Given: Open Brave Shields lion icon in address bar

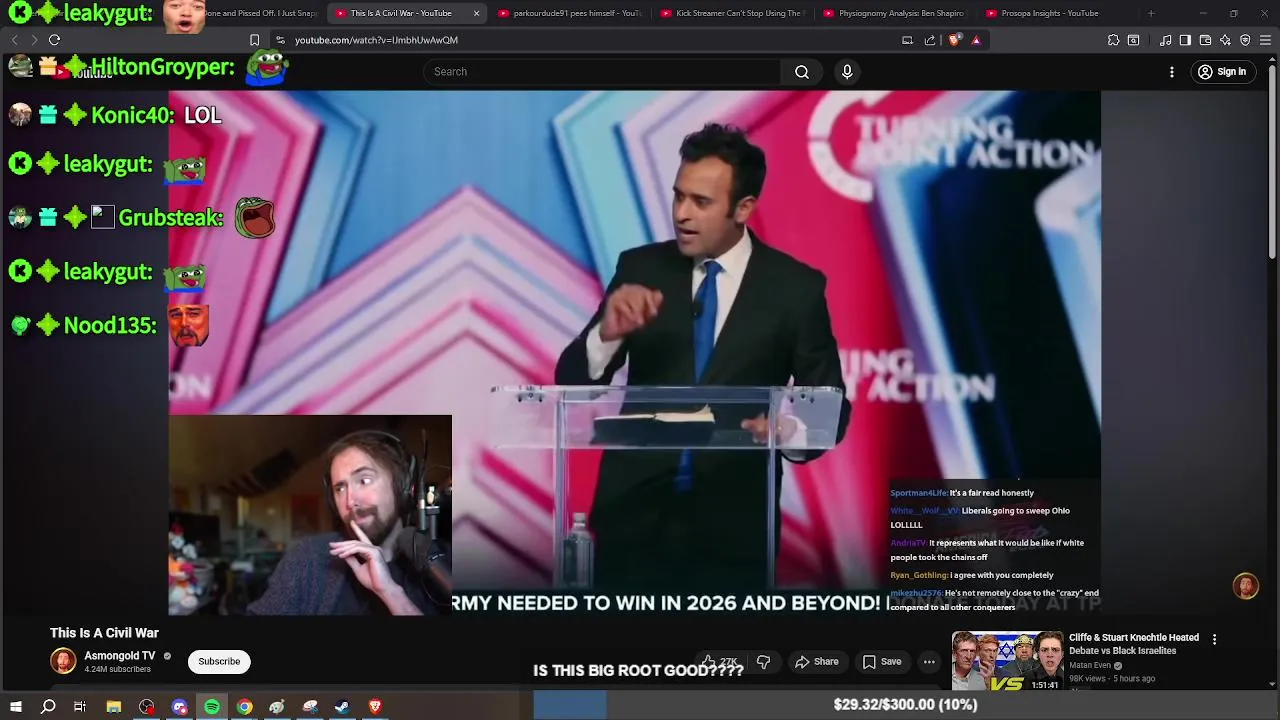Looking at the screenshot, I should (954, 40).
